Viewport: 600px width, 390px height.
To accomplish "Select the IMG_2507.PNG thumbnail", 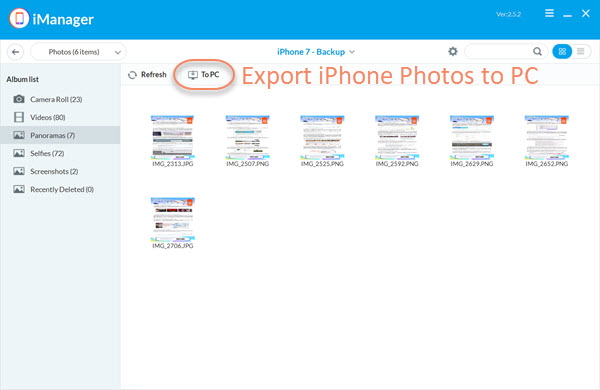I will click(248, 137).
